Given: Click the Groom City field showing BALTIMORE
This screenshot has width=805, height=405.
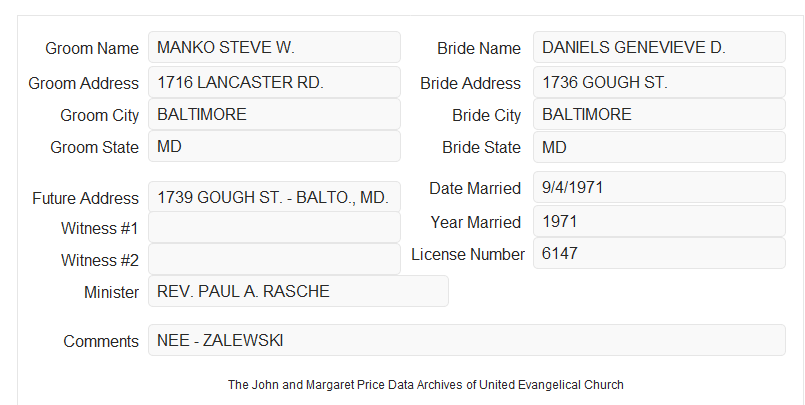Looking at the screenshot, I should coord(274,114).
